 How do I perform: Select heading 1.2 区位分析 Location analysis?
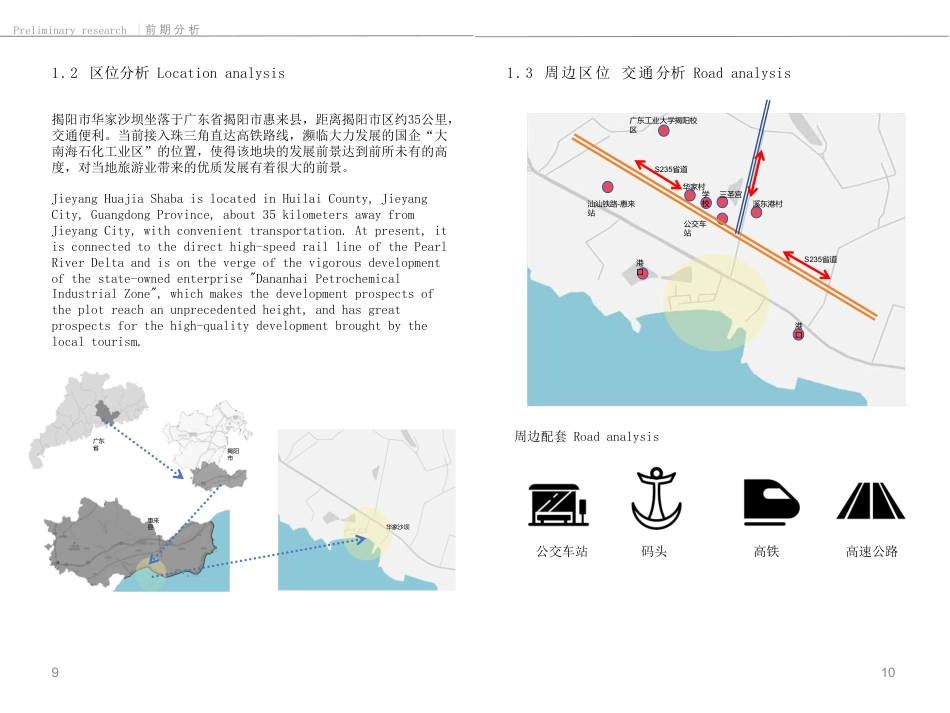(167, 73)
